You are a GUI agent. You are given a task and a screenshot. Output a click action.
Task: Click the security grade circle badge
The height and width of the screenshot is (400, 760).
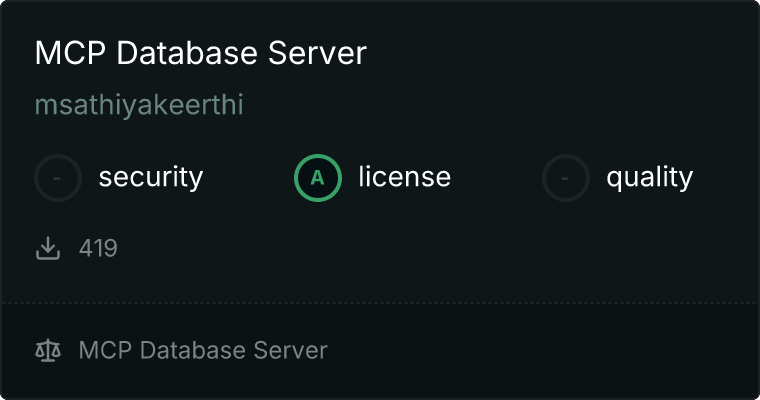point(58,178)
